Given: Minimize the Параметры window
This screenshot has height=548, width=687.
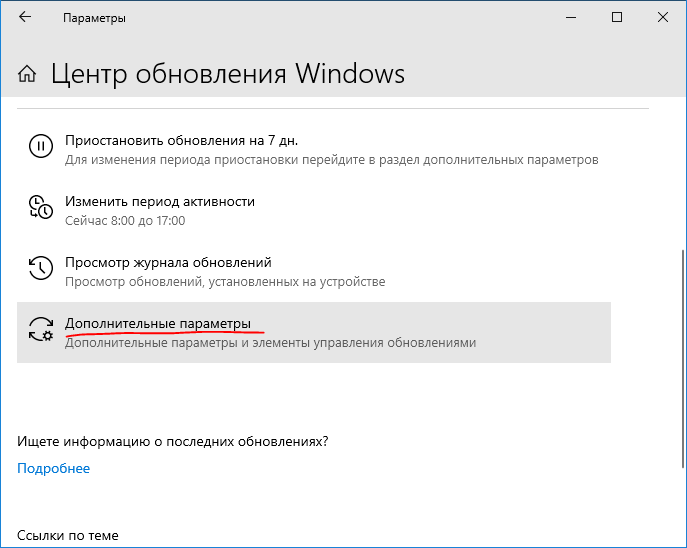Looking at the screenshot, I should tap(571, 18).
